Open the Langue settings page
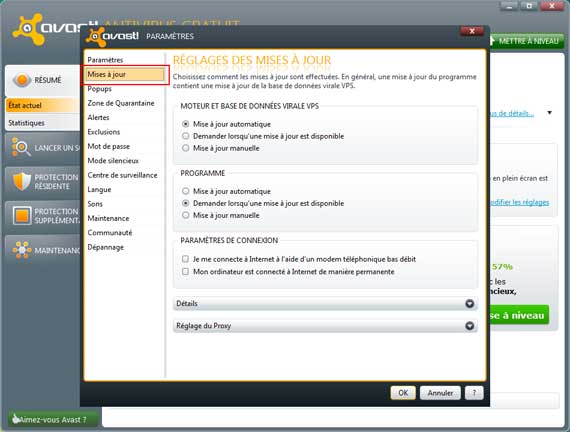 pyautogui.click(x=99, y=190)
